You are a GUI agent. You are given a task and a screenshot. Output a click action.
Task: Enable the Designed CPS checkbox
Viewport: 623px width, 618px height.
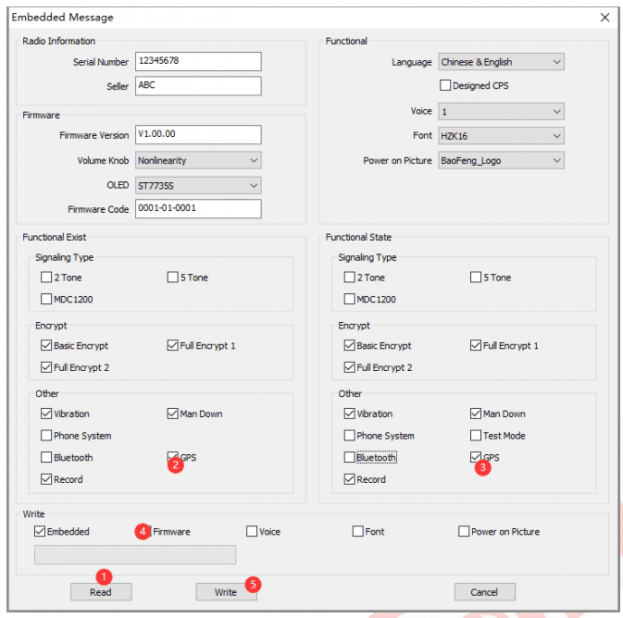[446, 86]
